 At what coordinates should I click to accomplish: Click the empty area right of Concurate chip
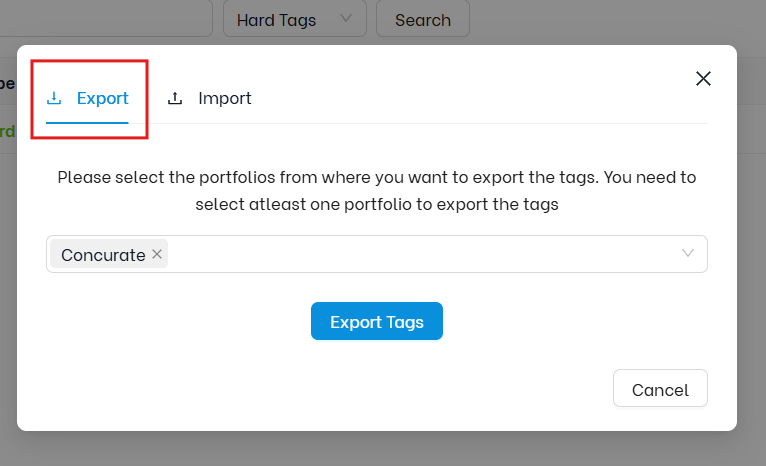[420, 254]
